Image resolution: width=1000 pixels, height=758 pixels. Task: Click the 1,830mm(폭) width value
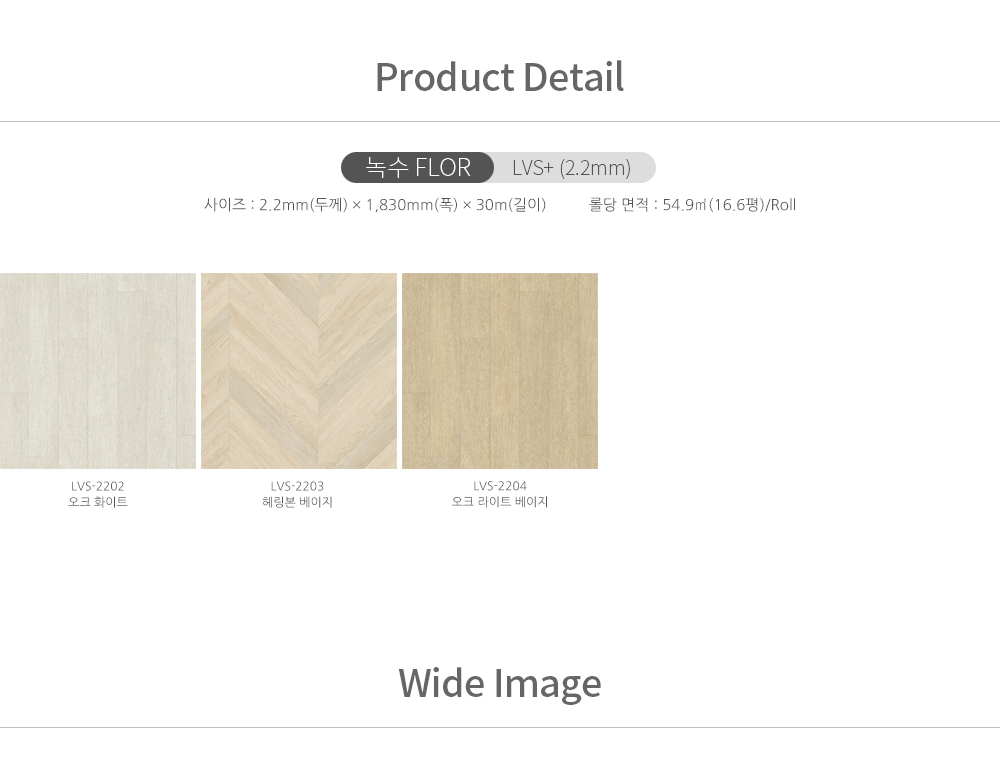tap(412, 205)
